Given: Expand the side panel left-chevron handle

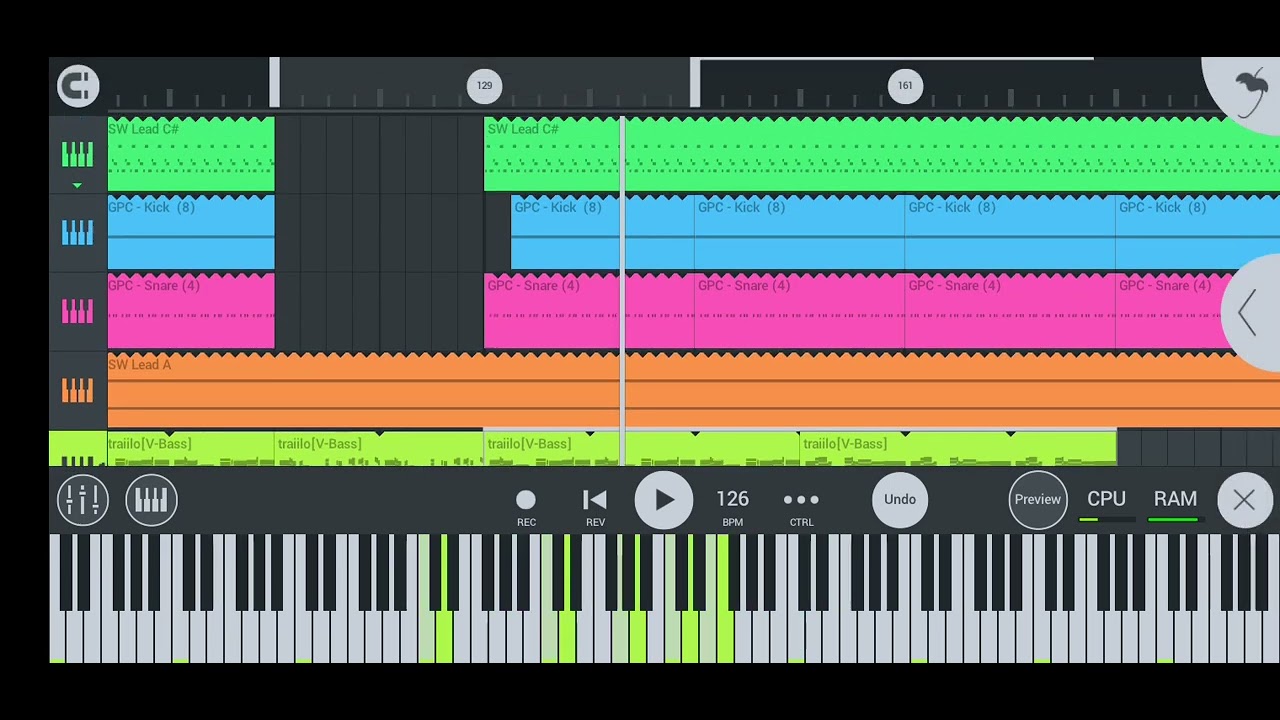Looking at the screenshot, I should (1250, 313).
